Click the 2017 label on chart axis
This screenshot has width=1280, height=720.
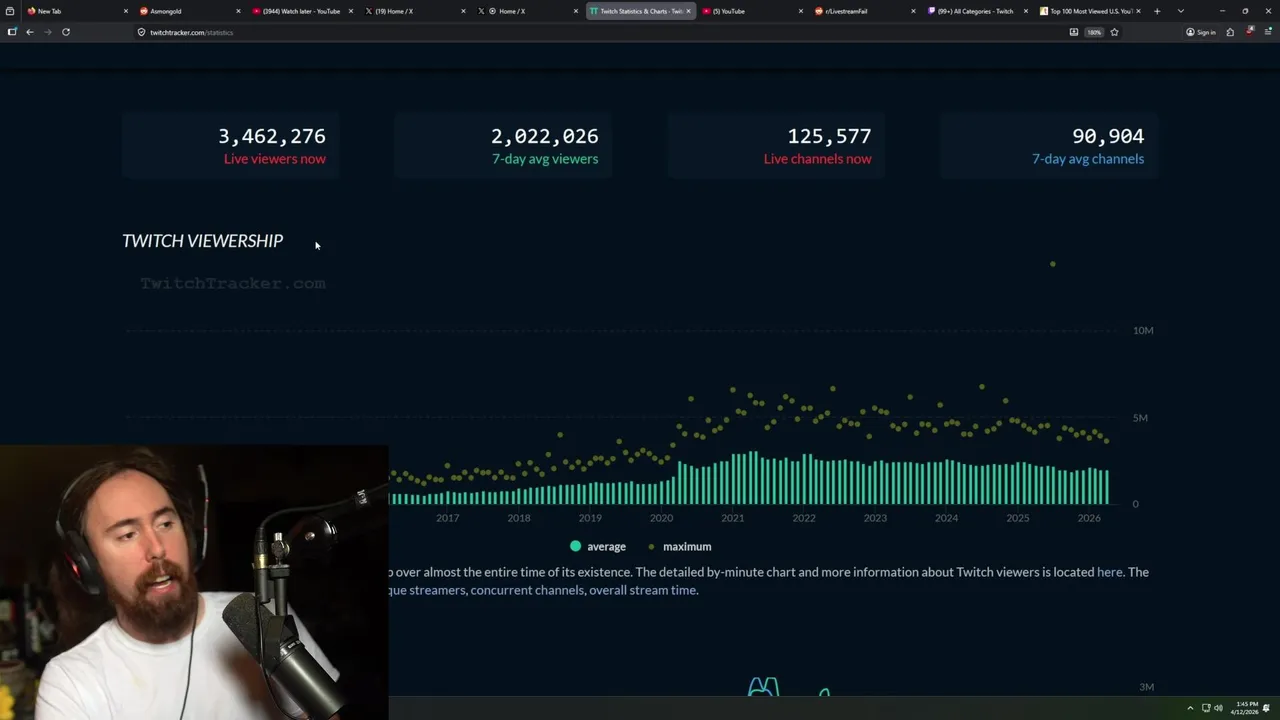click(x=447, y=518)
